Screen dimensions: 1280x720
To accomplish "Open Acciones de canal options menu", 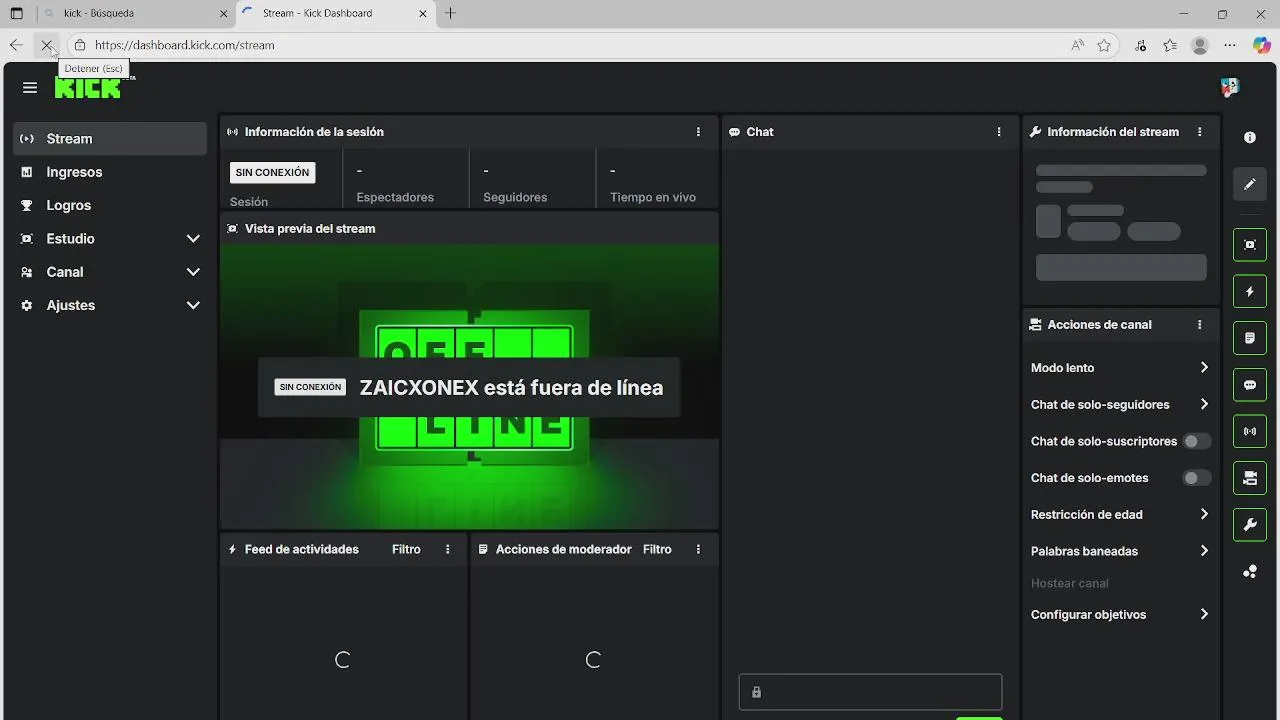I will click(x=1200, y=325).
